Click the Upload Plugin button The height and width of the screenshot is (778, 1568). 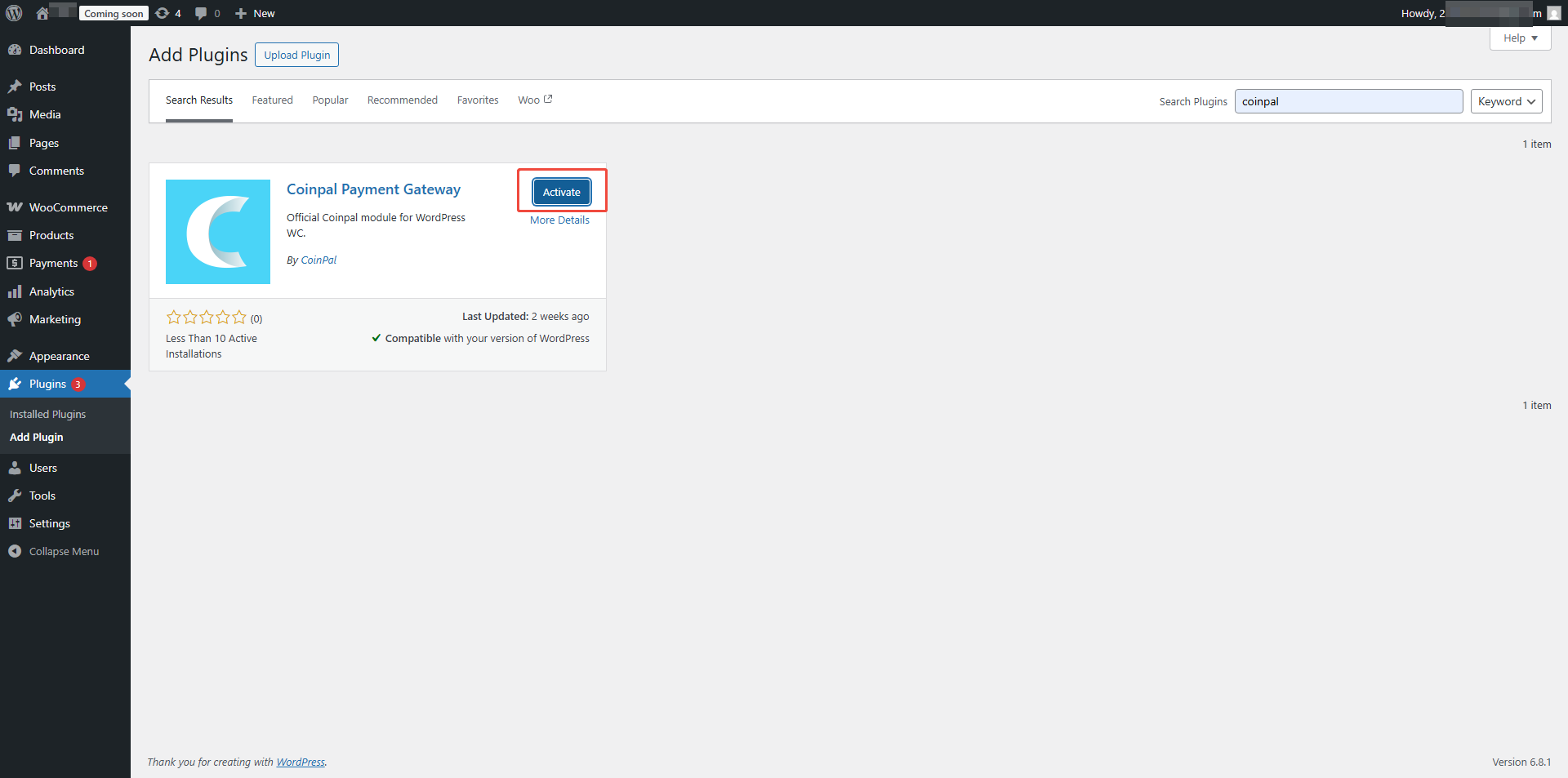tap(296, 55)
